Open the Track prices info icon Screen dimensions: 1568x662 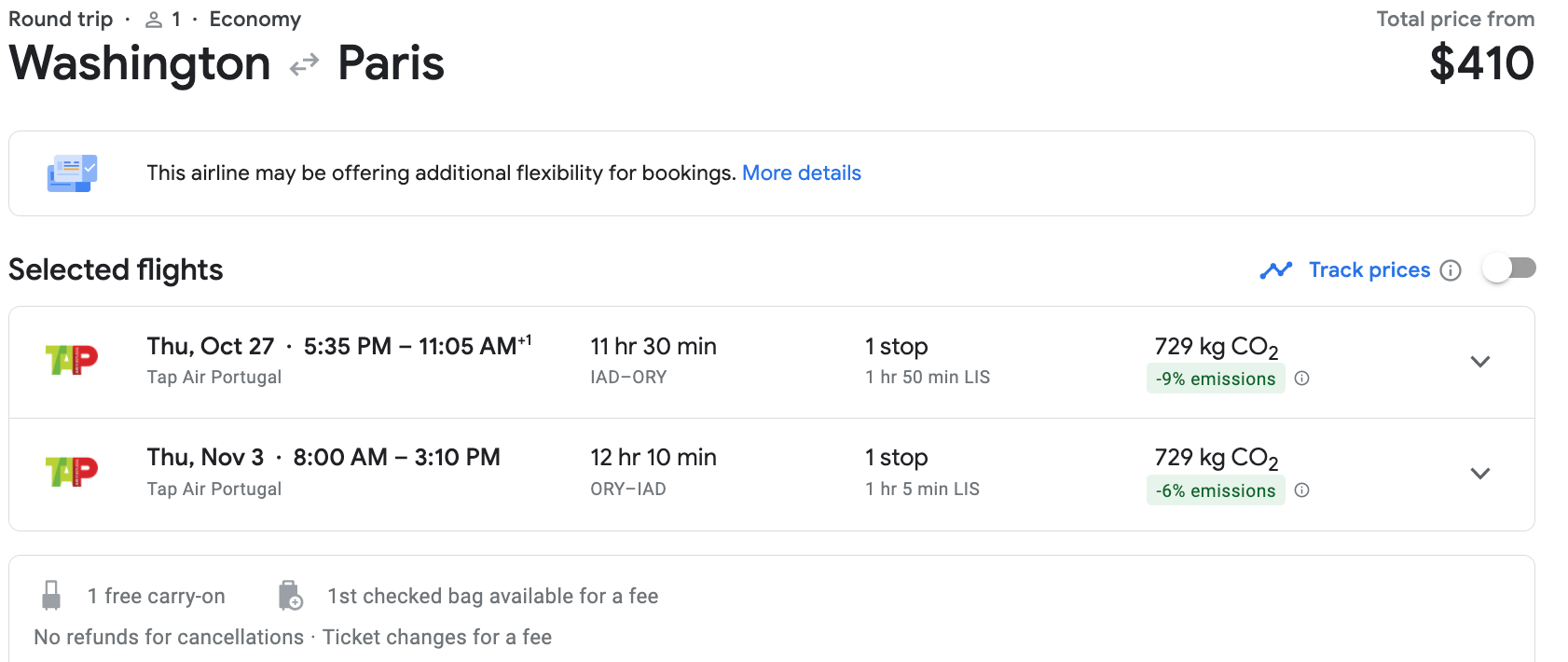point(1451,270)
